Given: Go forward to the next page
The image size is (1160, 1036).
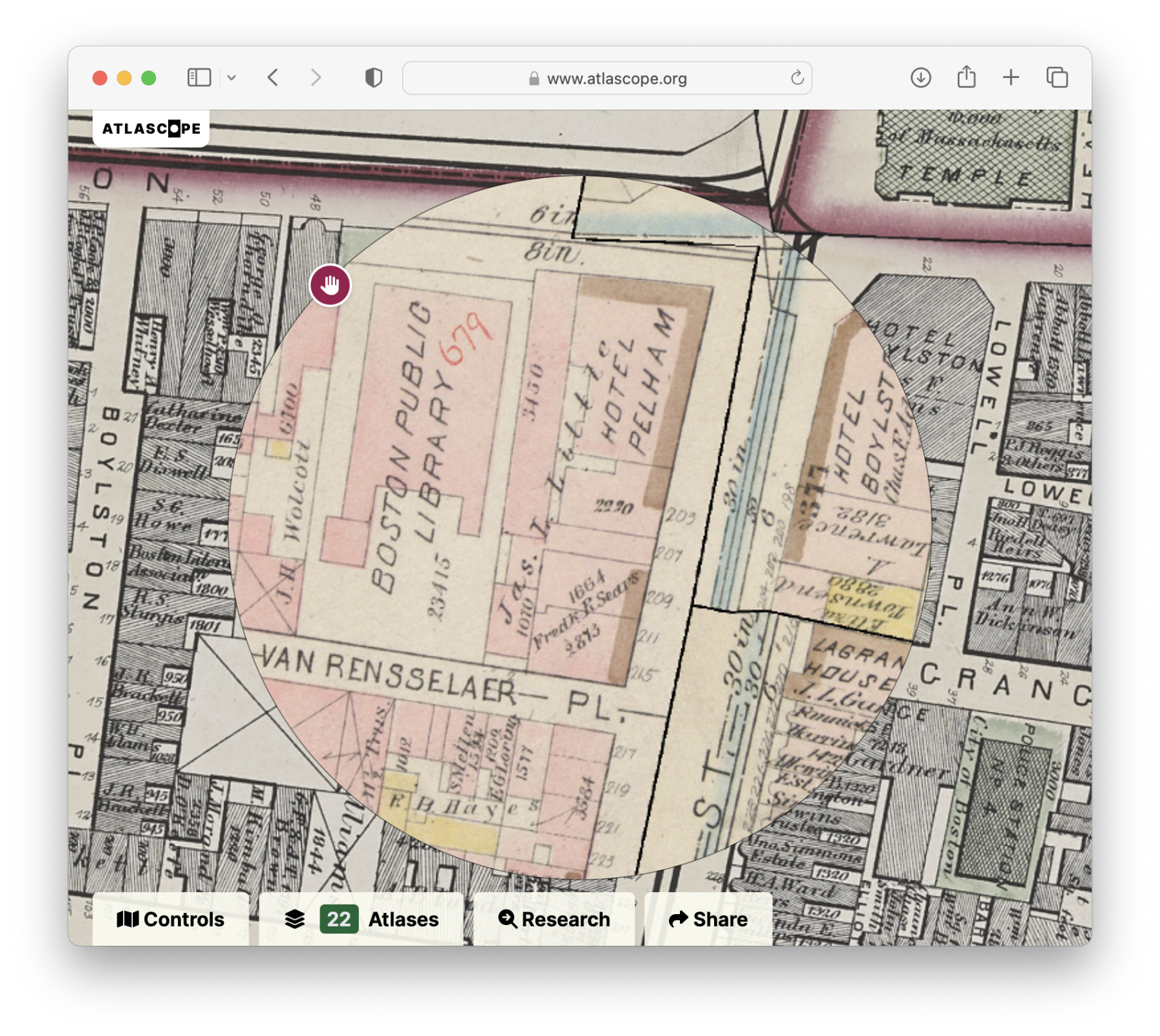Looking at the screenshot, I should (x=316, y=78).
